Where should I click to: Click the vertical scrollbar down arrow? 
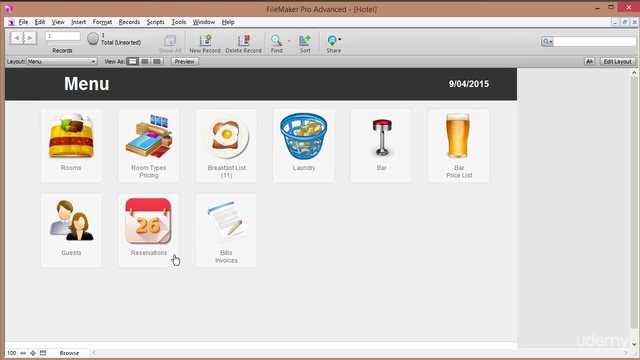click(634, 344)
